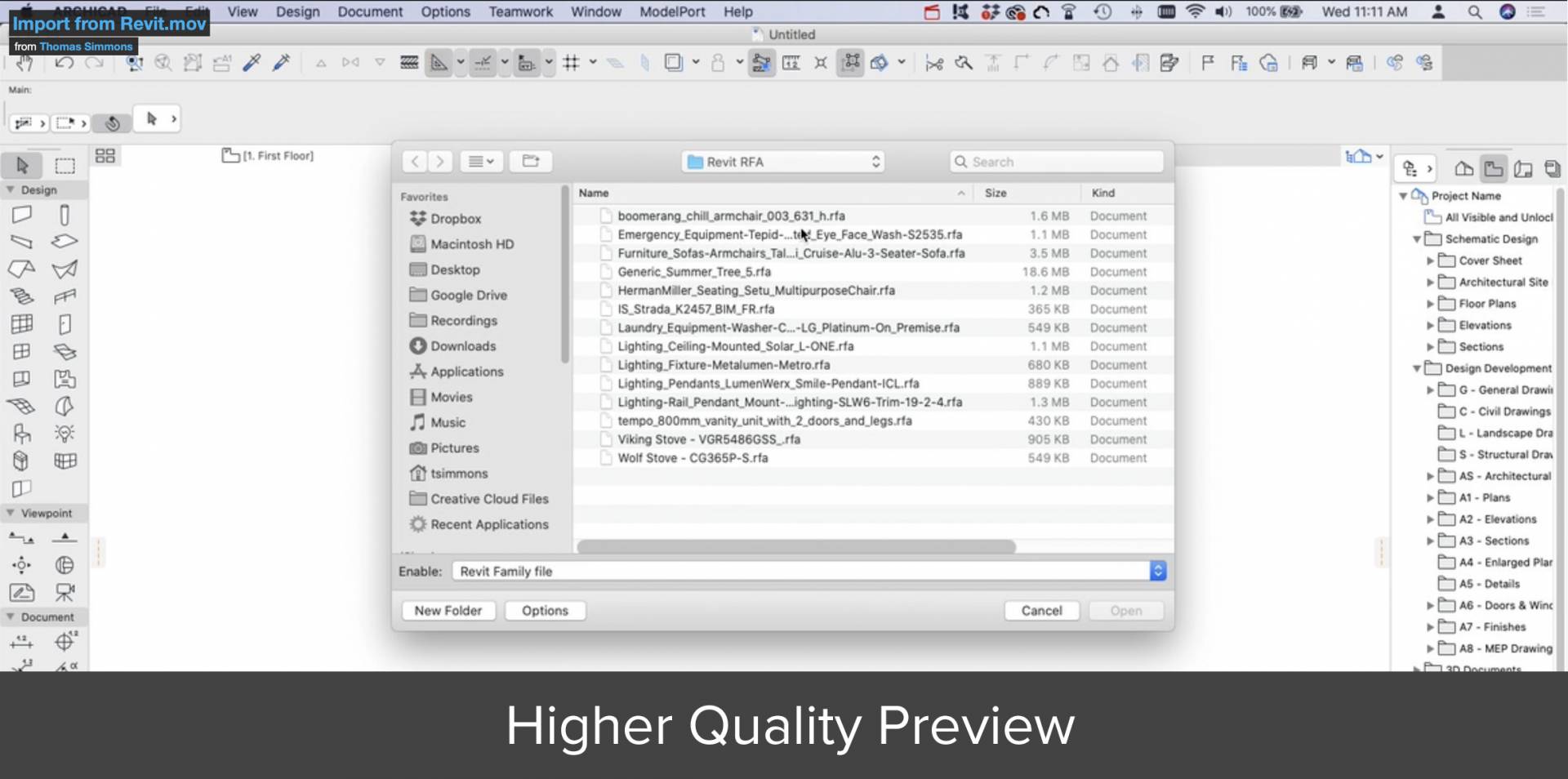
Task: Open the Design menu
Action: (298, 11)
